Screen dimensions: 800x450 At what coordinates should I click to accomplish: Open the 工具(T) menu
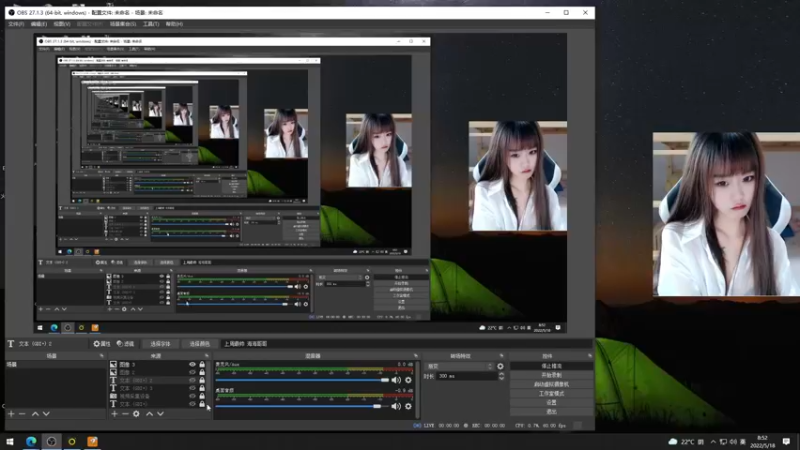(x=151, y=24)
